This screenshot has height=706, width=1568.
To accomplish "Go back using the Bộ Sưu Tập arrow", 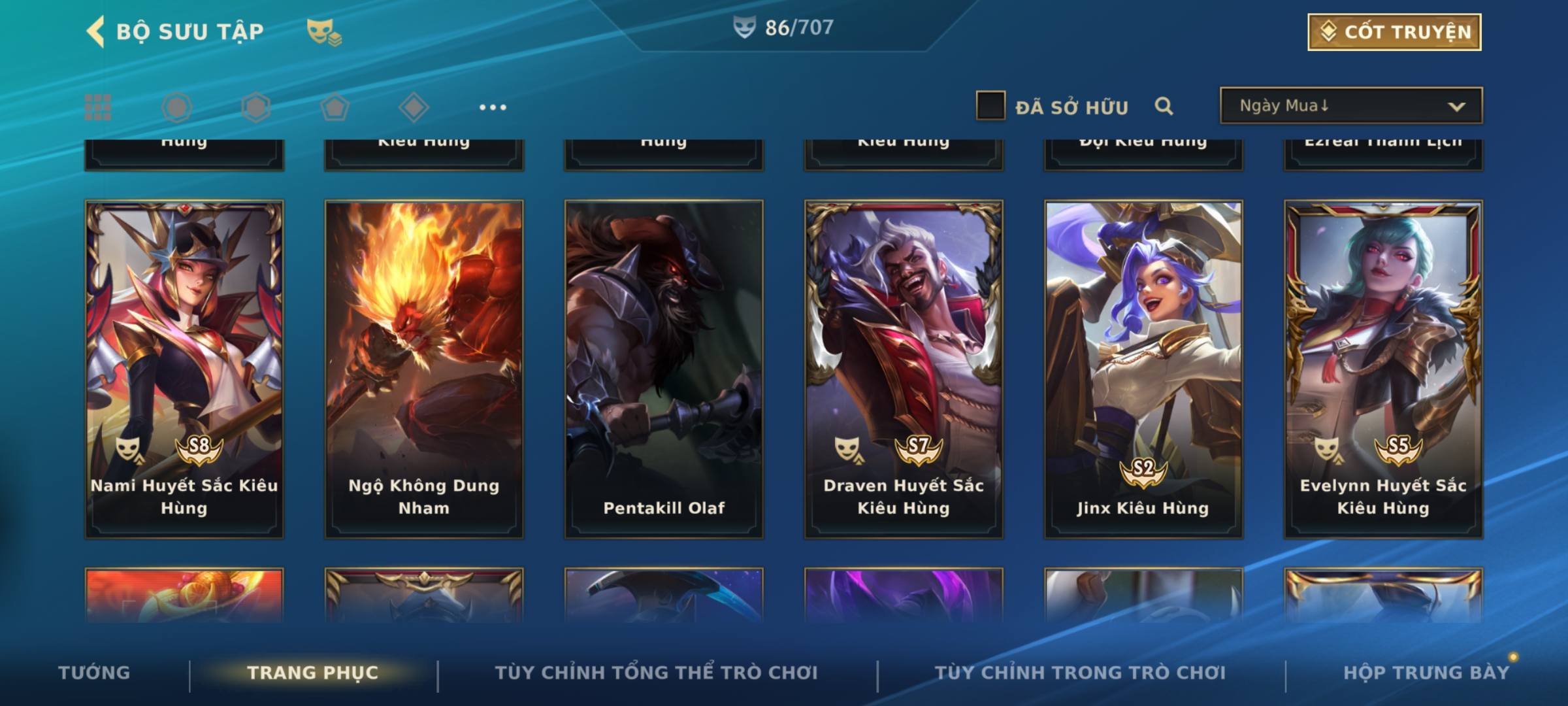I will [x=96, y=32].
